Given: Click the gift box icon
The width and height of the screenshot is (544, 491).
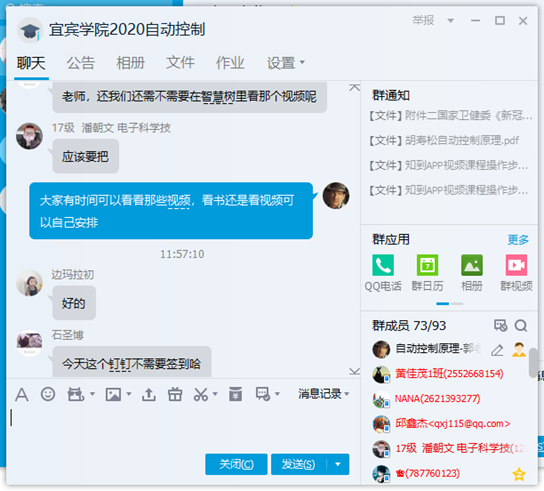Looking at the screenshot, I should (175, 394).
